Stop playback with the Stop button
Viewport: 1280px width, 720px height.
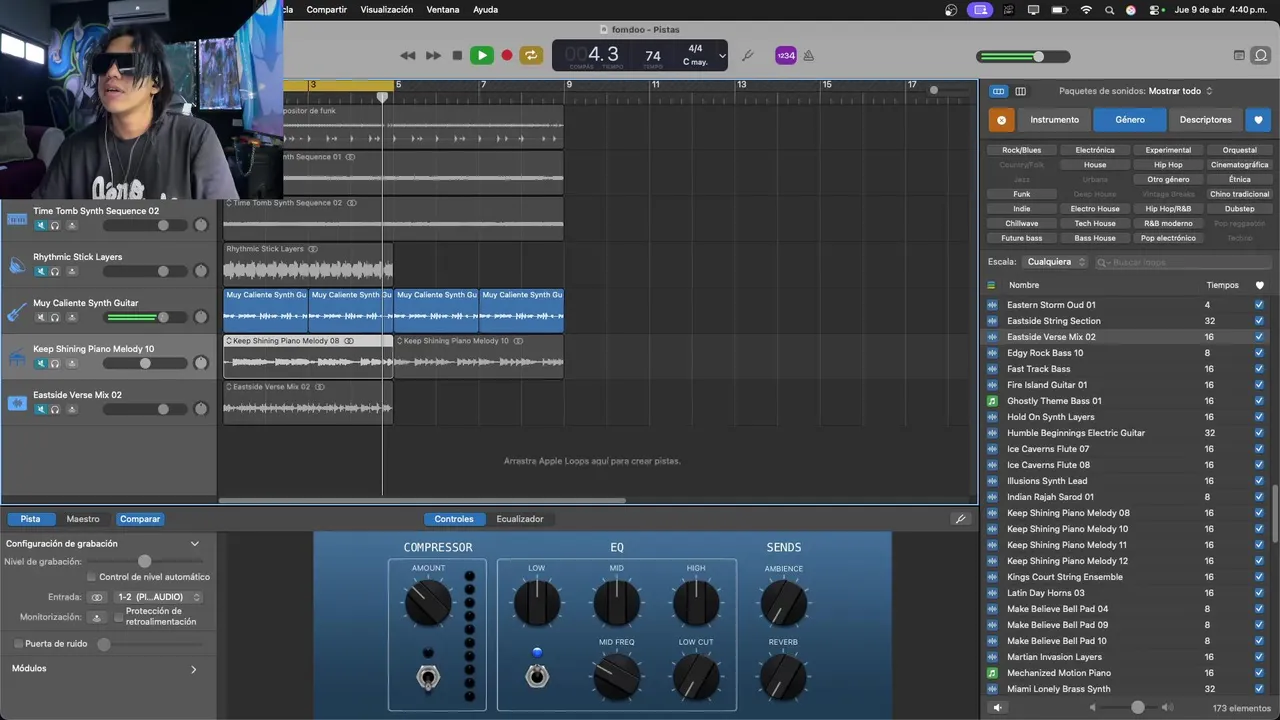[x=457, y=56]
